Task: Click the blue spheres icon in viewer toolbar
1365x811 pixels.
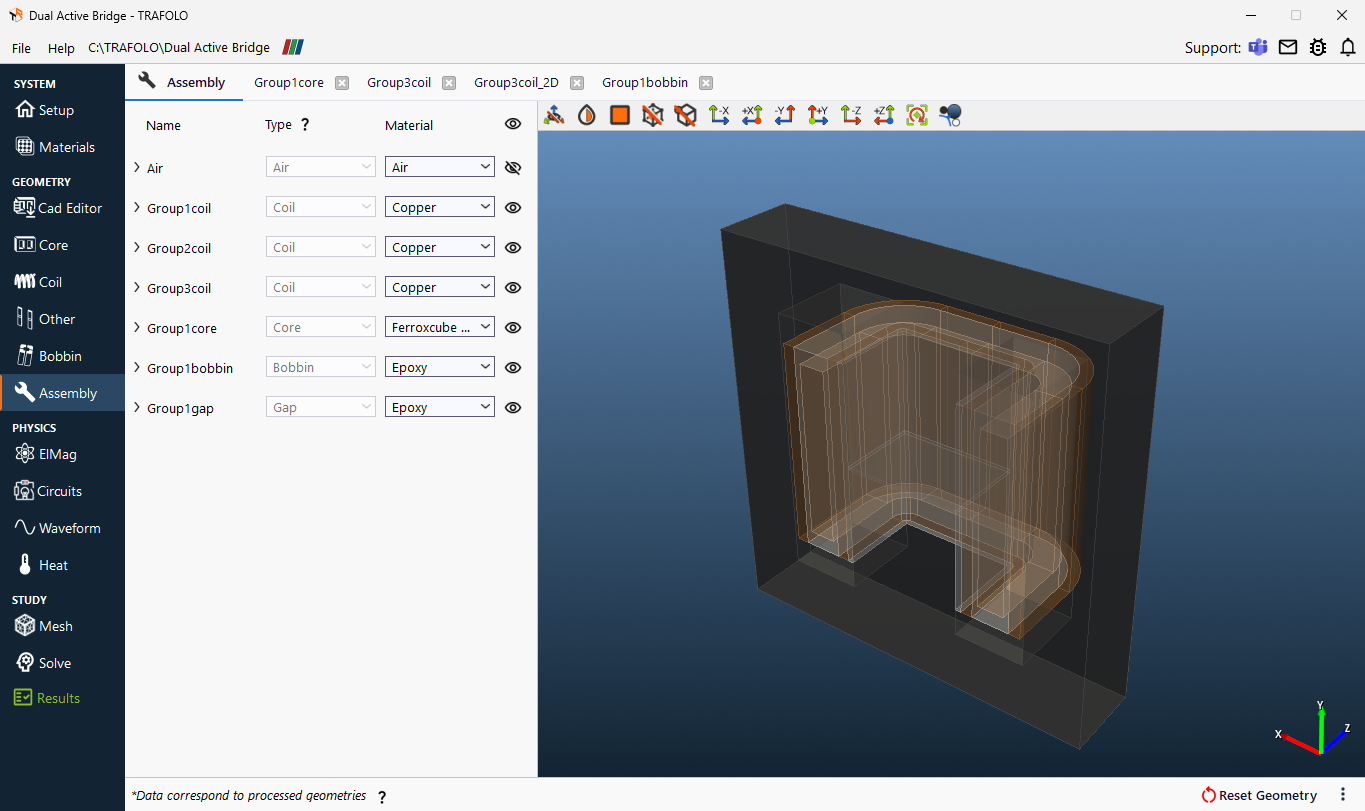Action: [950, 115]
